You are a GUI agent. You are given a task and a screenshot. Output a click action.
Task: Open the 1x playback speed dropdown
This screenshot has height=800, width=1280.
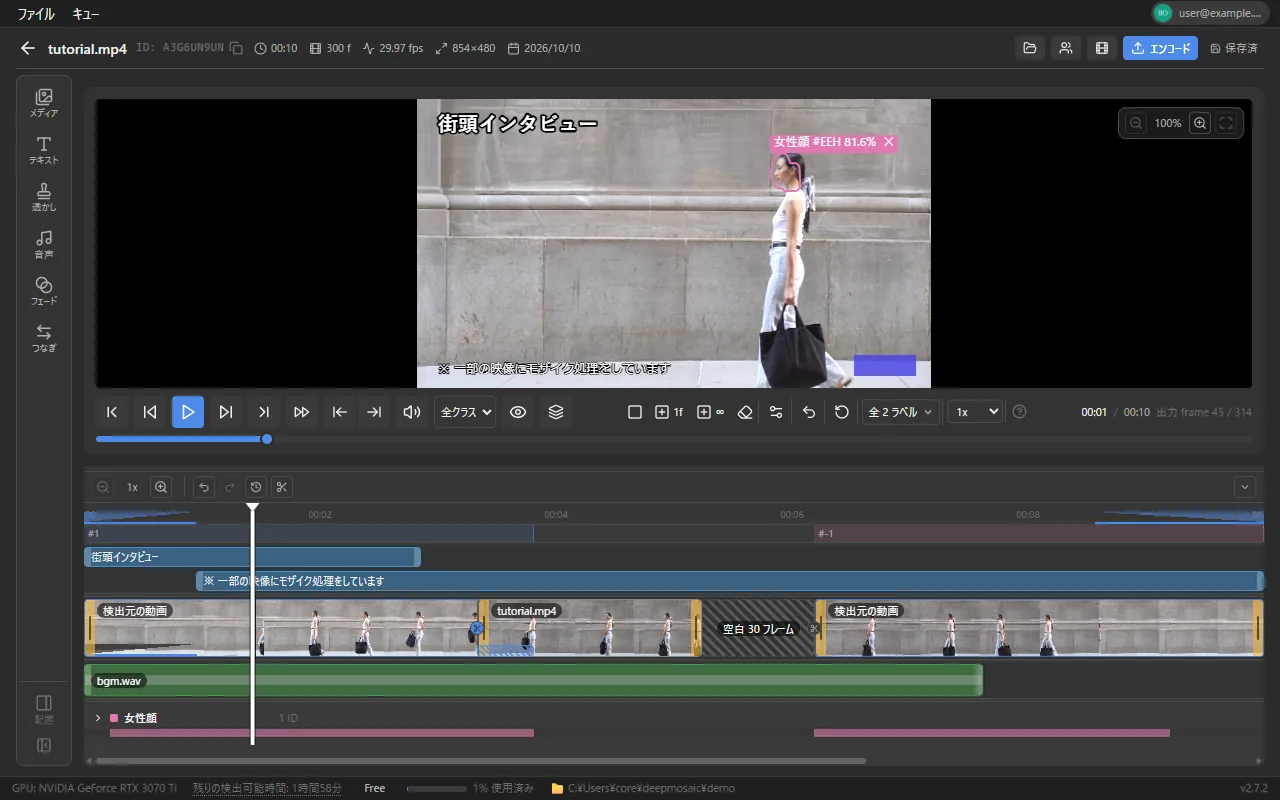point(975,412)
